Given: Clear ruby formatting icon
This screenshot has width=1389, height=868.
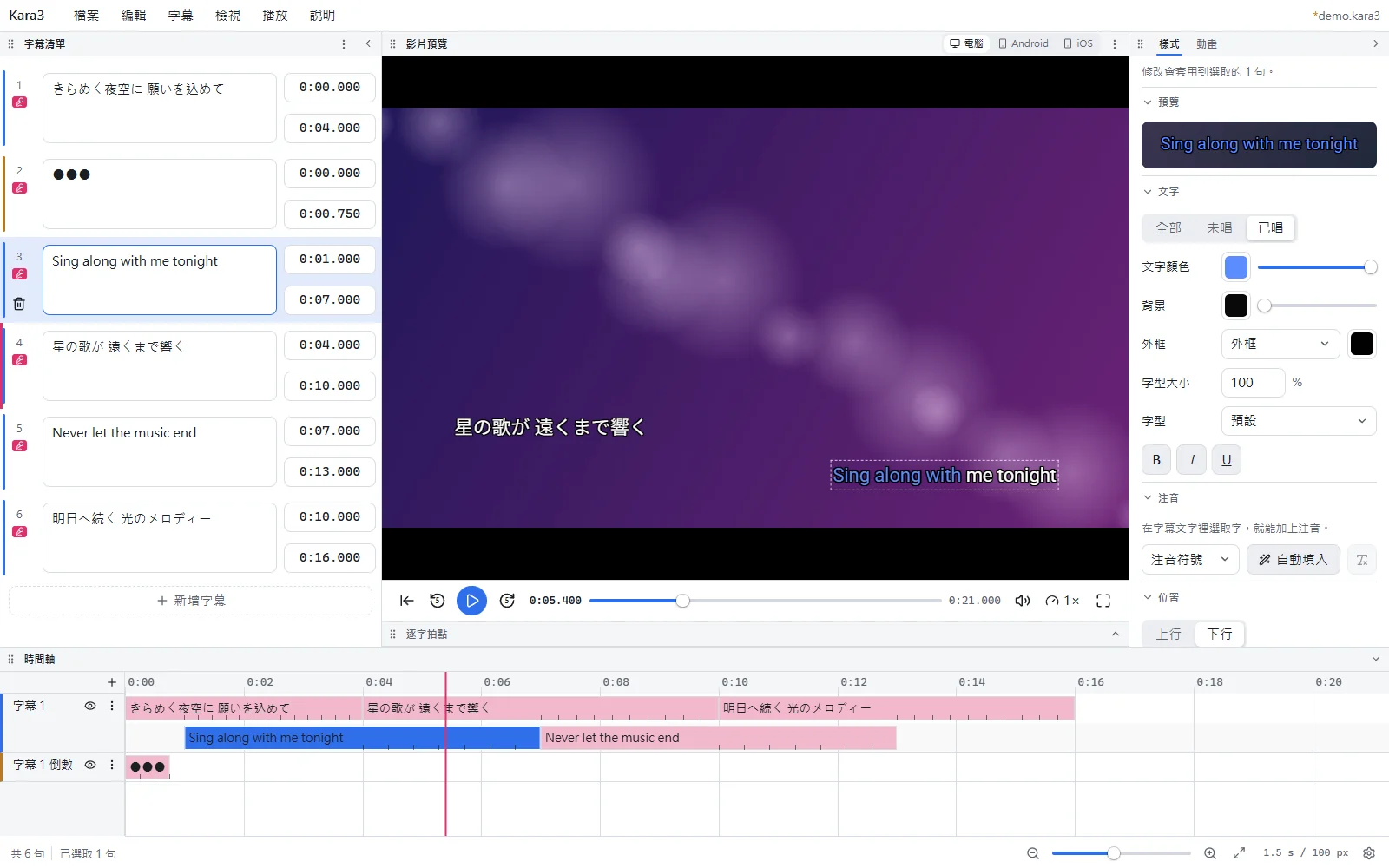Looking at the screenshot, I should (1362, 560).
